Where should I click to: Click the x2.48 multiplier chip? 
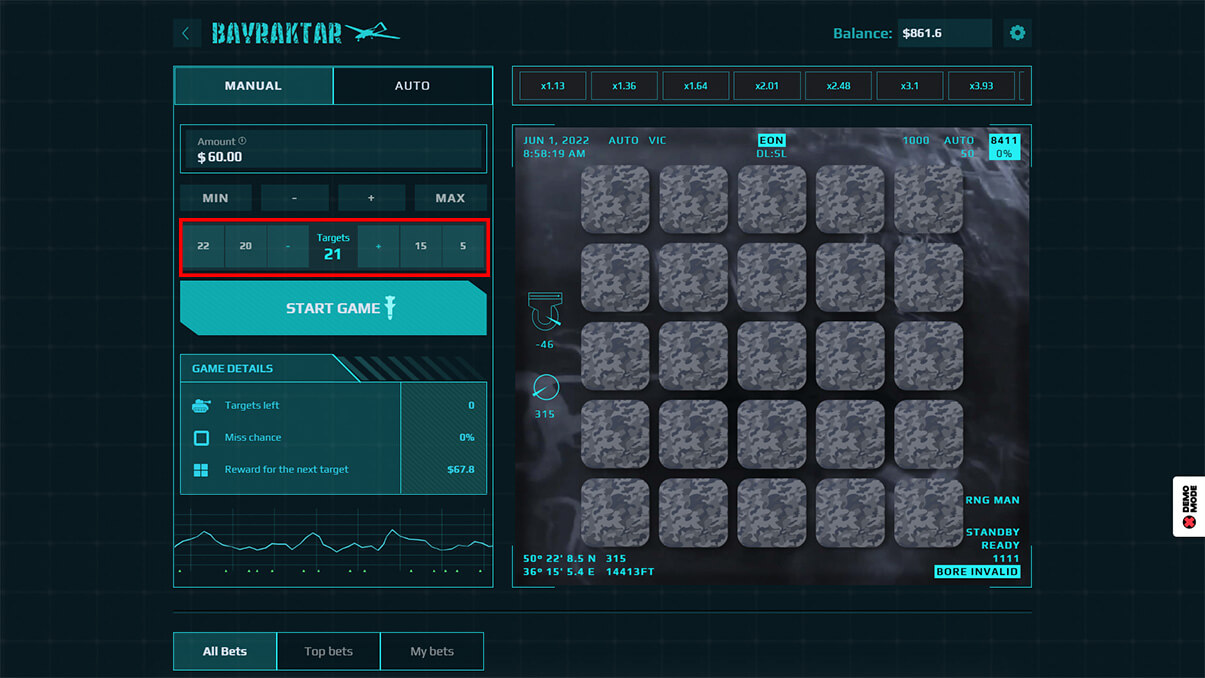[838, 86]
